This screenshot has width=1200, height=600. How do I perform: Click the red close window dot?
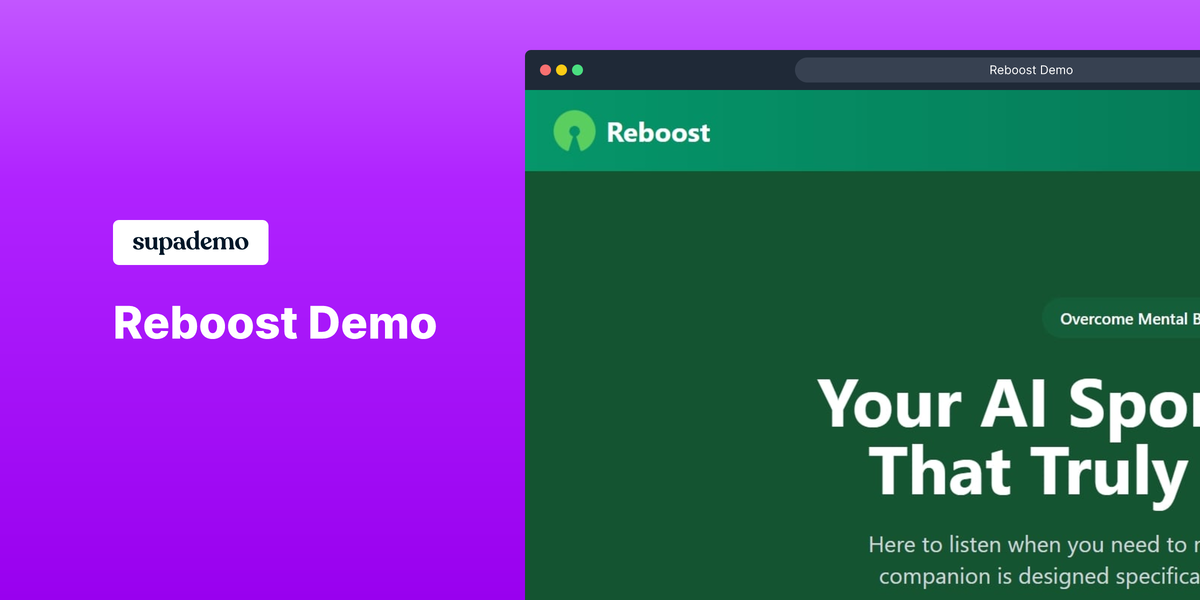(x=545, y=70)
